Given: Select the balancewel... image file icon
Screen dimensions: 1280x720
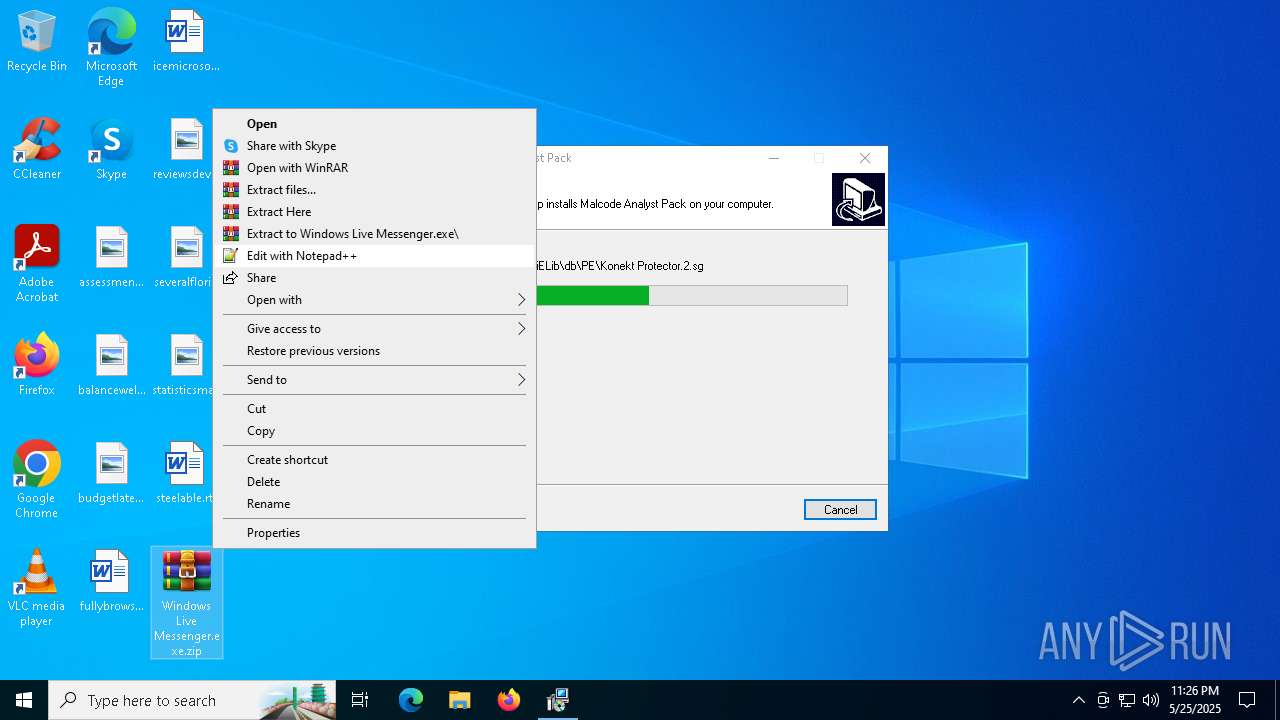Looking at the screenshot, I should pos(111,365).
